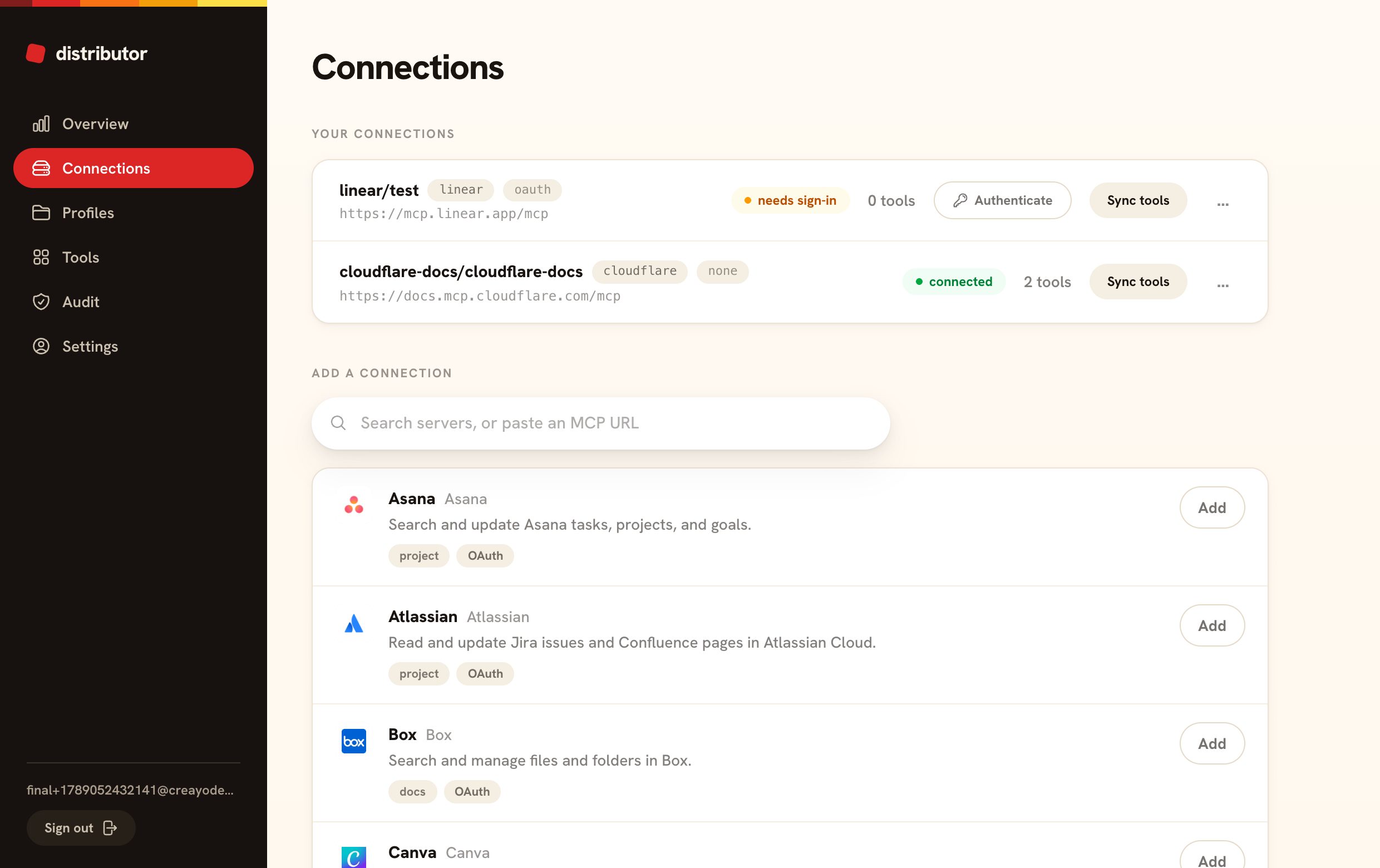Click the needs sign-in status badge

(790, 200)
